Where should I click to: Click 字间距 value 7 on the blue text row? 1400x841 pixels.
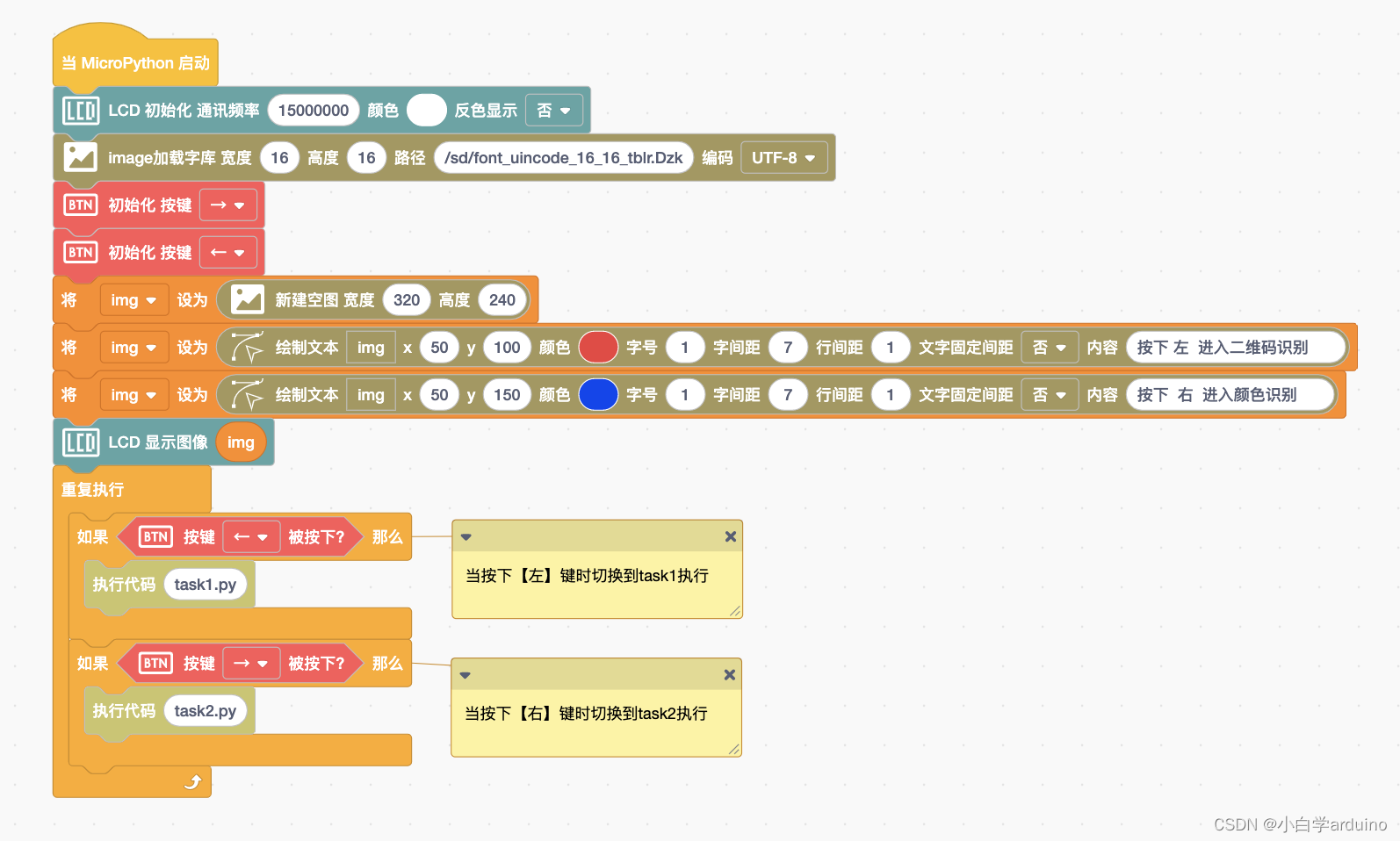(x=788, y=395)
